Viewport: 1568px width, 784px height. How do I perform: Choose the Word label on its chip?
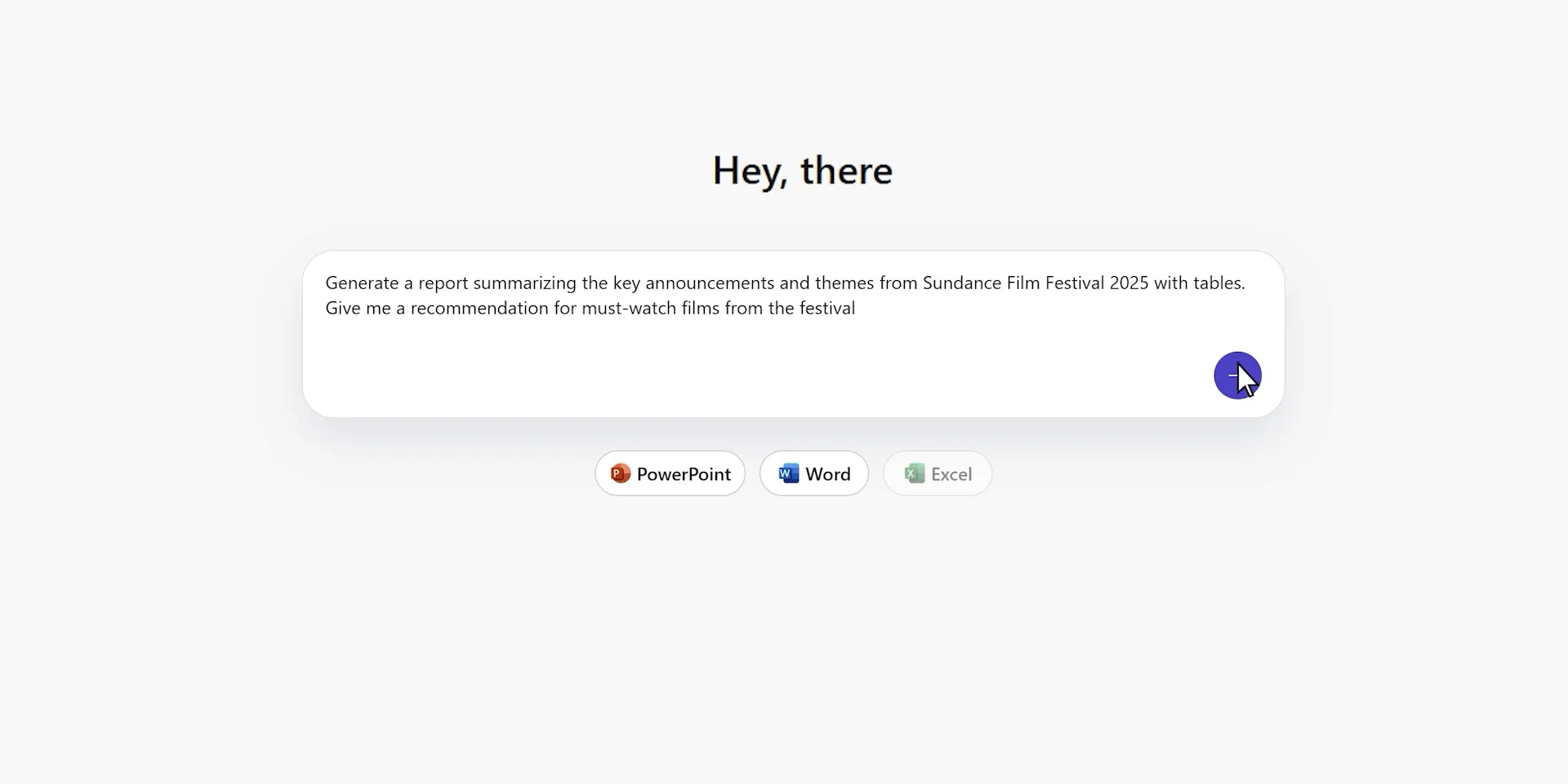[827, 474]
